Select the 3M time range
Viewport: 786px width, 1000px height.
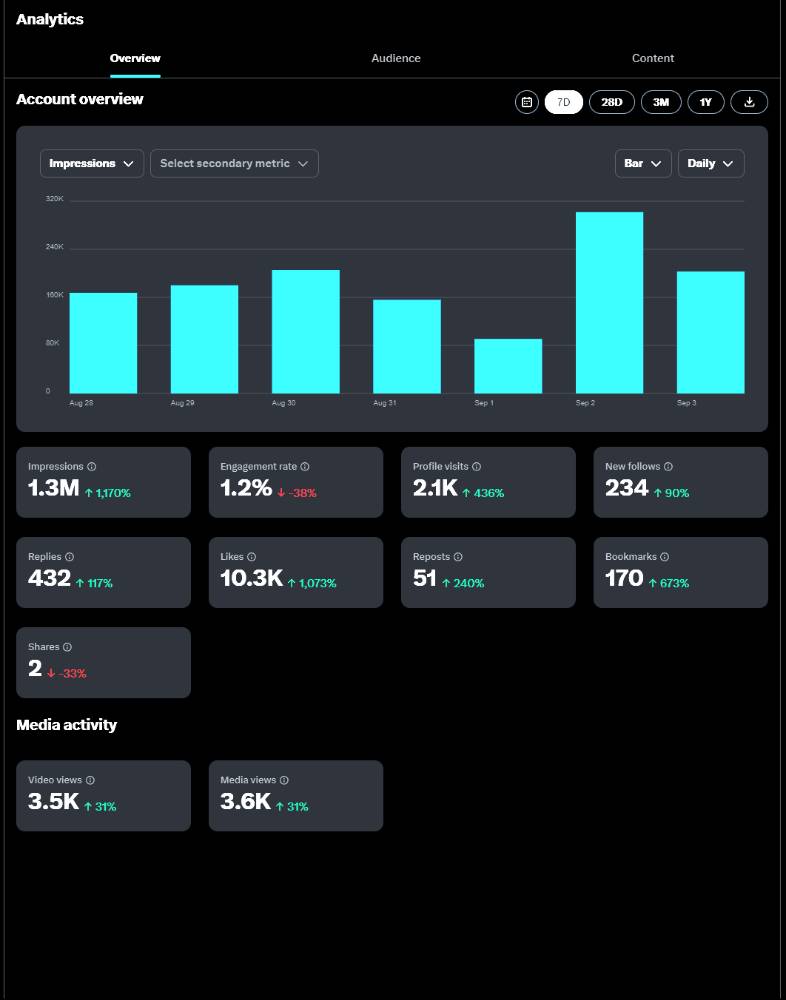(661, 102)
